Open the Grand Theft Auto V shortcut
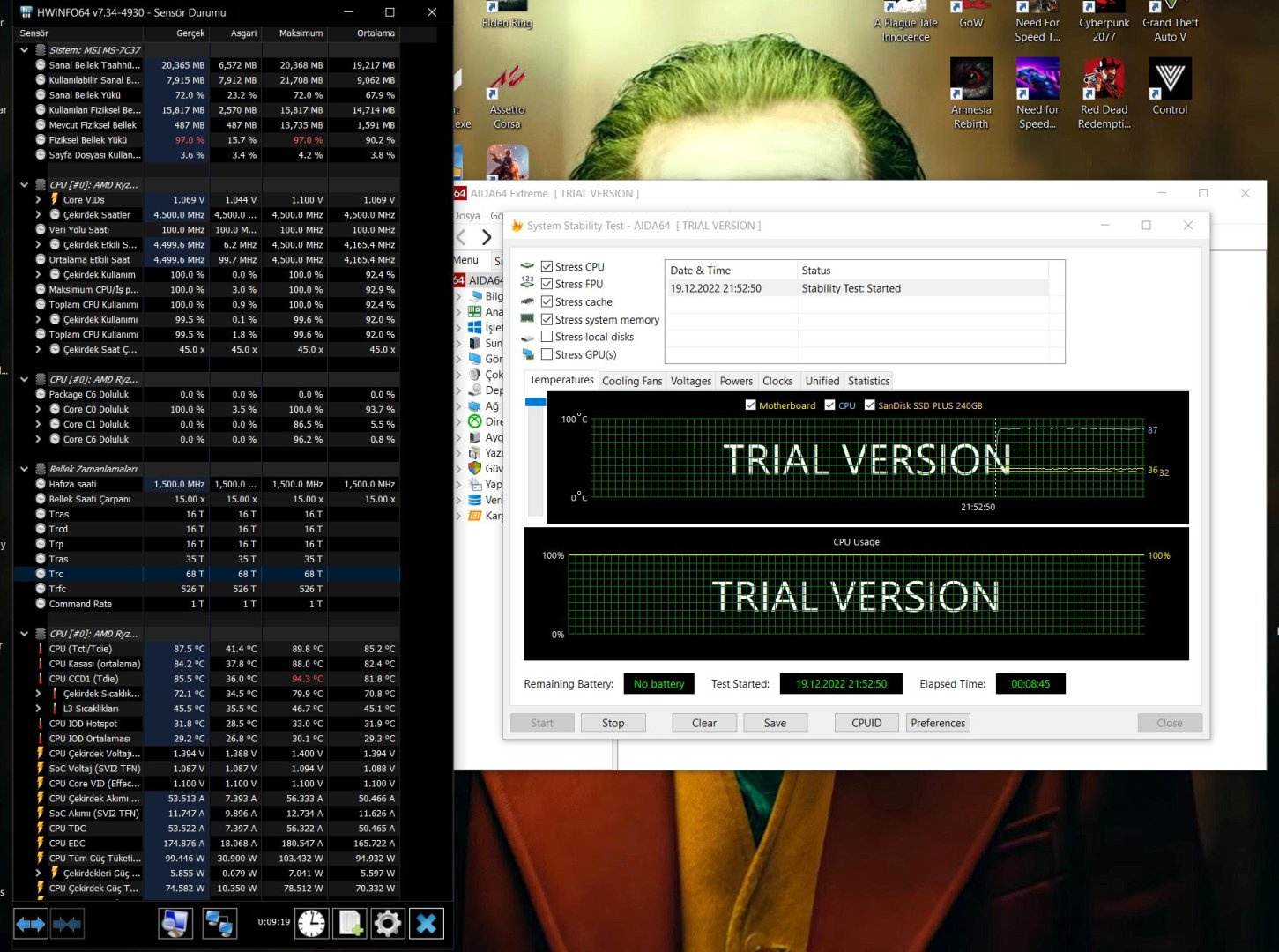Image resolution: width=1279 pixels, height=952 pixels. (x=1171, y=22)
